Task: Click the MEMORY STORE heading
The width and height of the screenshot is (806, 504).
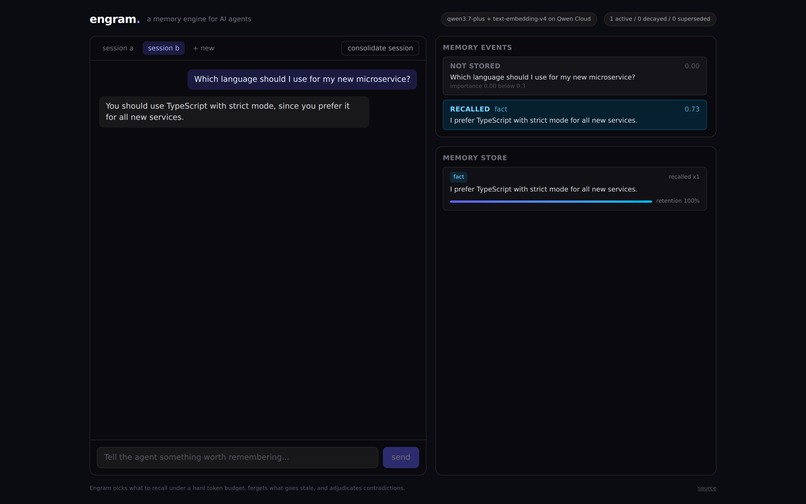Action: [474, 158]
